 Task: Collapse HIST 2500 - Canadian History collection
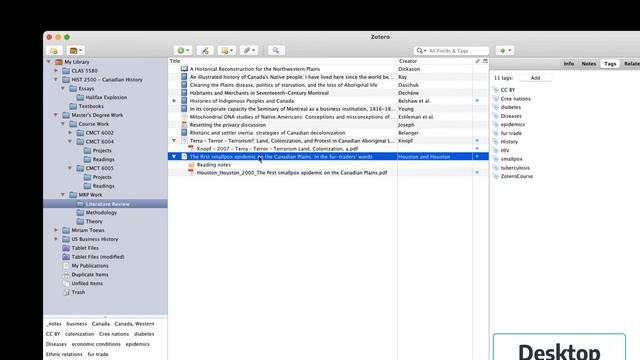click(x=56, y=80)
